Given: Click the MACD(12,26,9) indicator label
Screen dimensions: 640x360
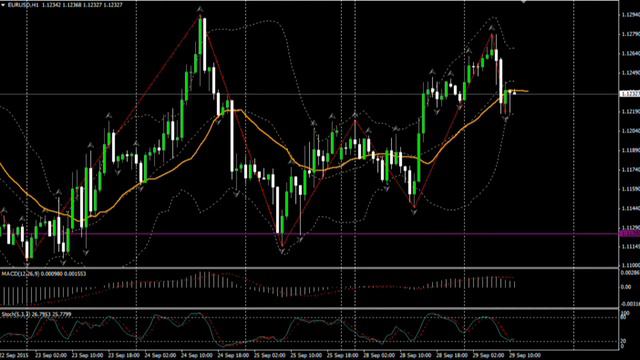Looking at the screenshot, I should click(20, 273).
